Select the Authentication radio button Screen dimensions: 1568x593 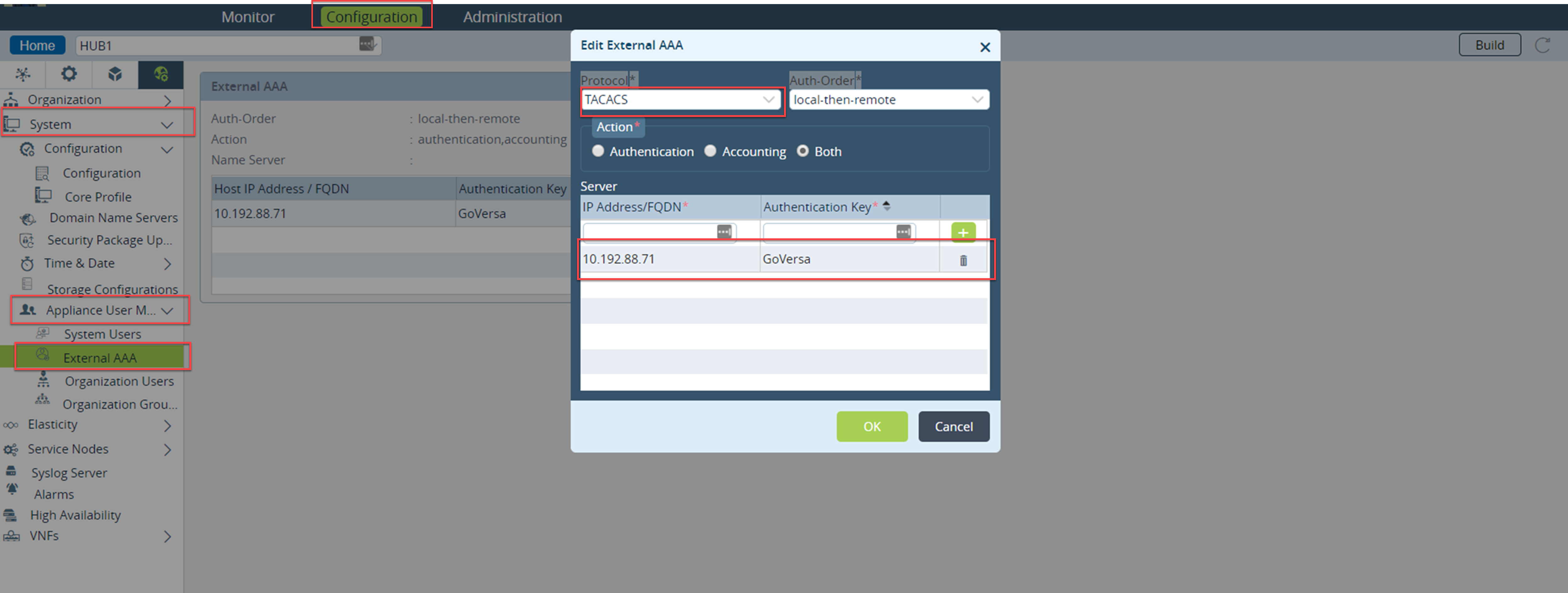coord(598,151)
